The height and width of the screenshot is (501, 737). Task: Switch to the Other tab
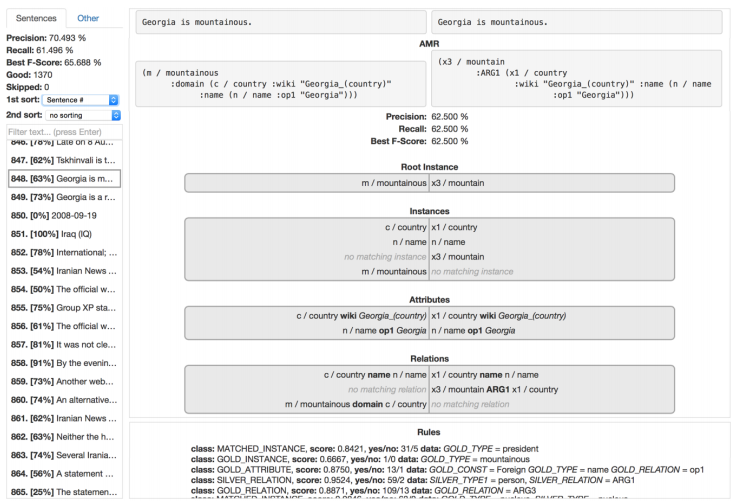coord(88,18)
